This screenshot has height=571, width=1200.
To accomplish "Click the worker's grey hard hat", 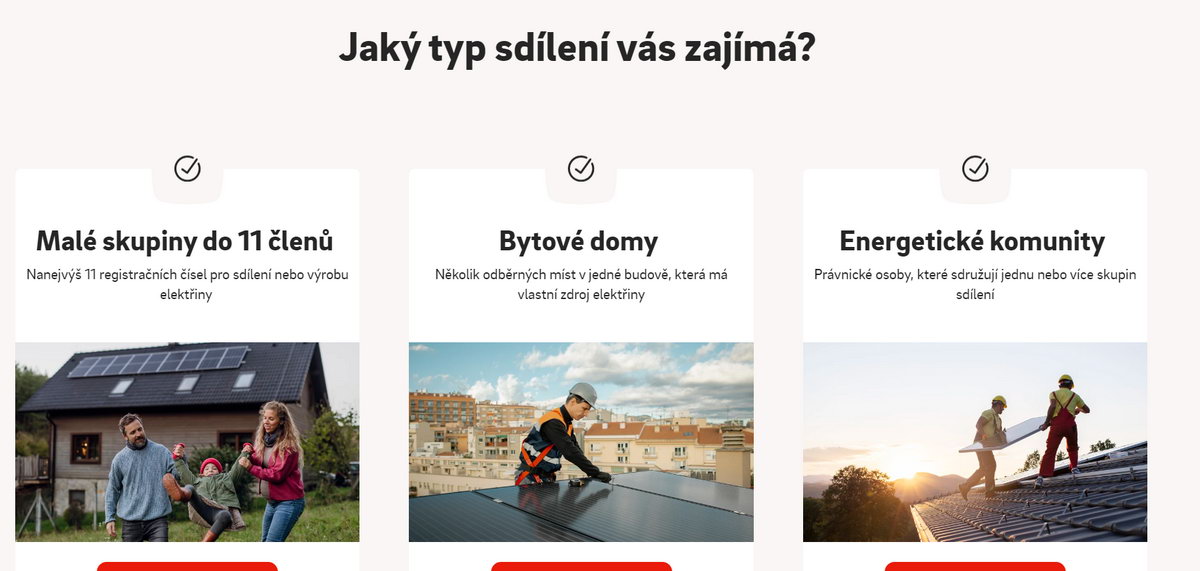I will pyautogui.click(x=583, y=393).
